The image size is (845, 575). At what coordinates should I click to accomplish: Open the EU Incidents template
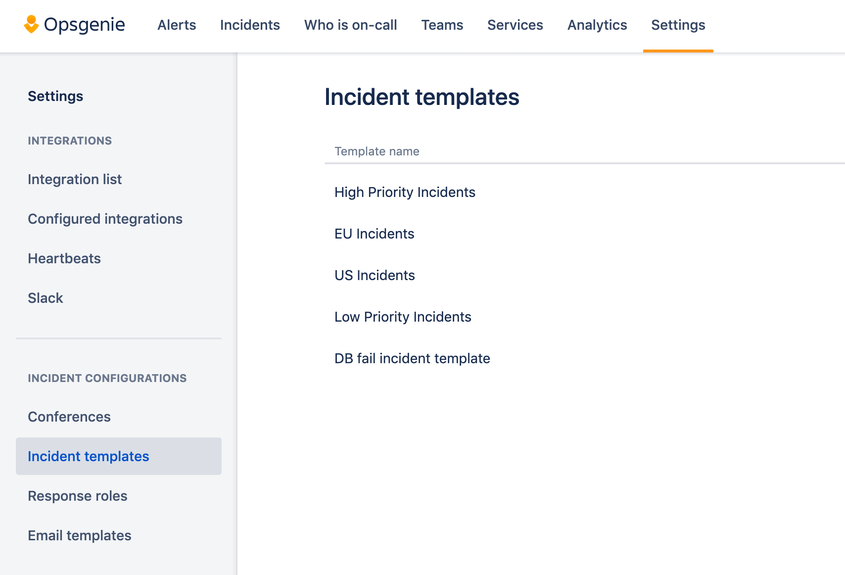click(374, 234)
